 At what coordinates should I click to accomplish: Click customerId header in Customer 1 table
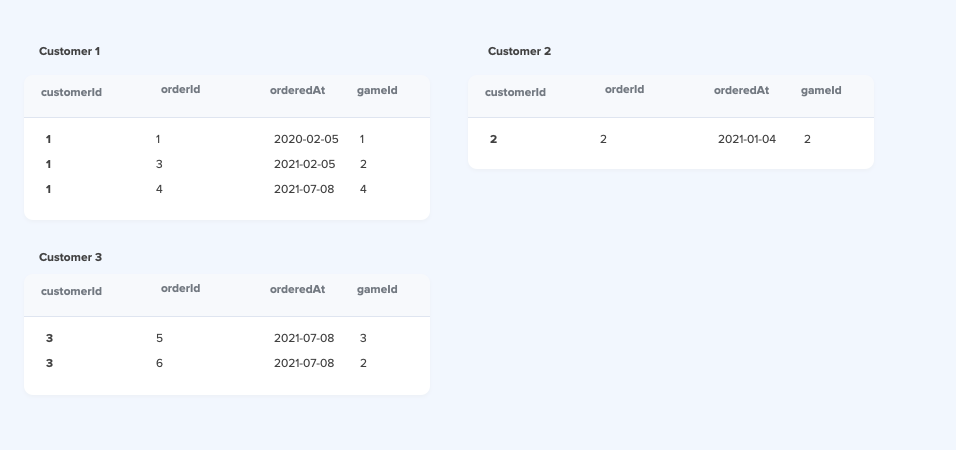71,93
